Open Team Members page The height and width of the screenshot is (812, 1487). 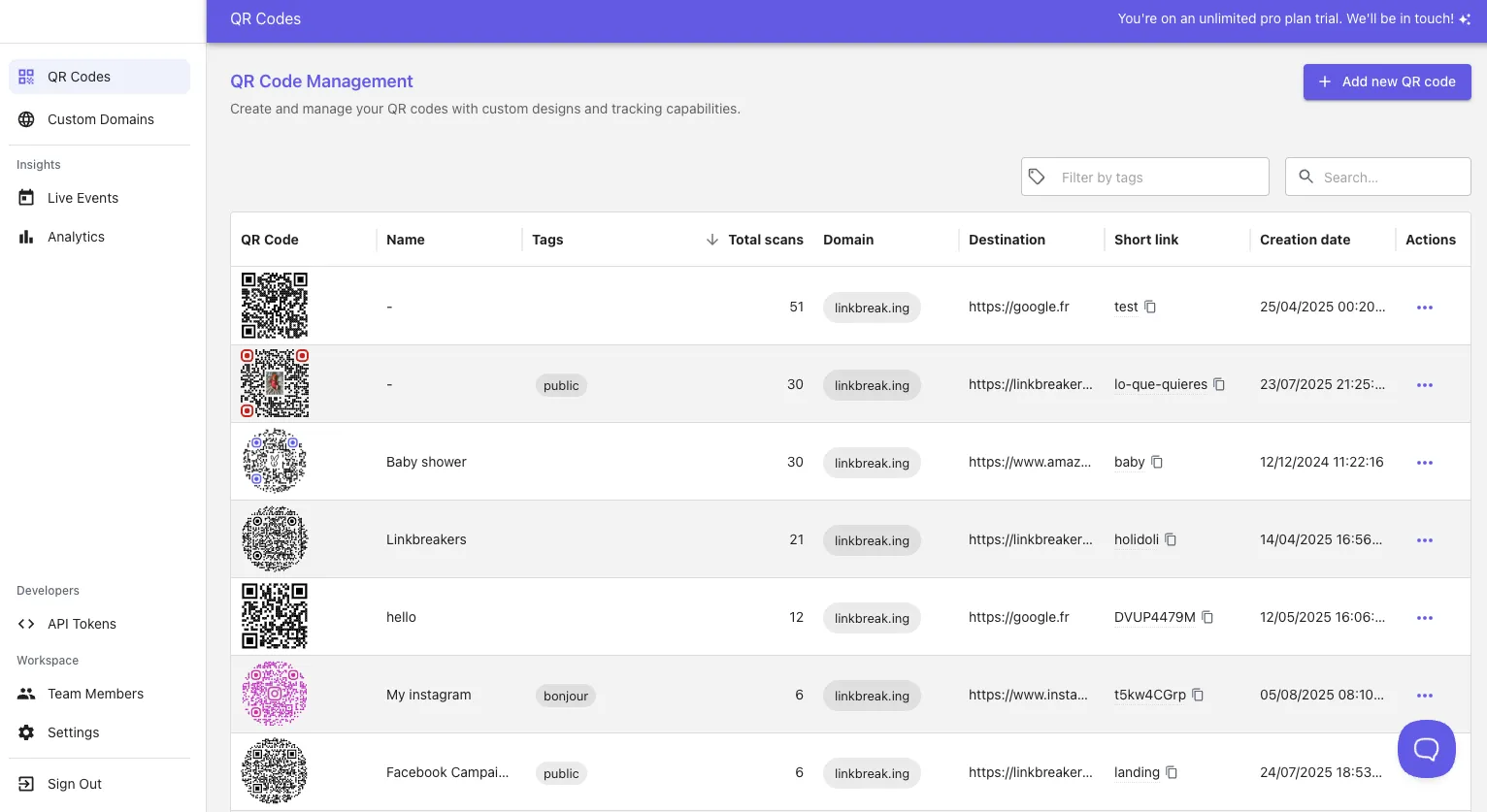[x=99, y=694]
